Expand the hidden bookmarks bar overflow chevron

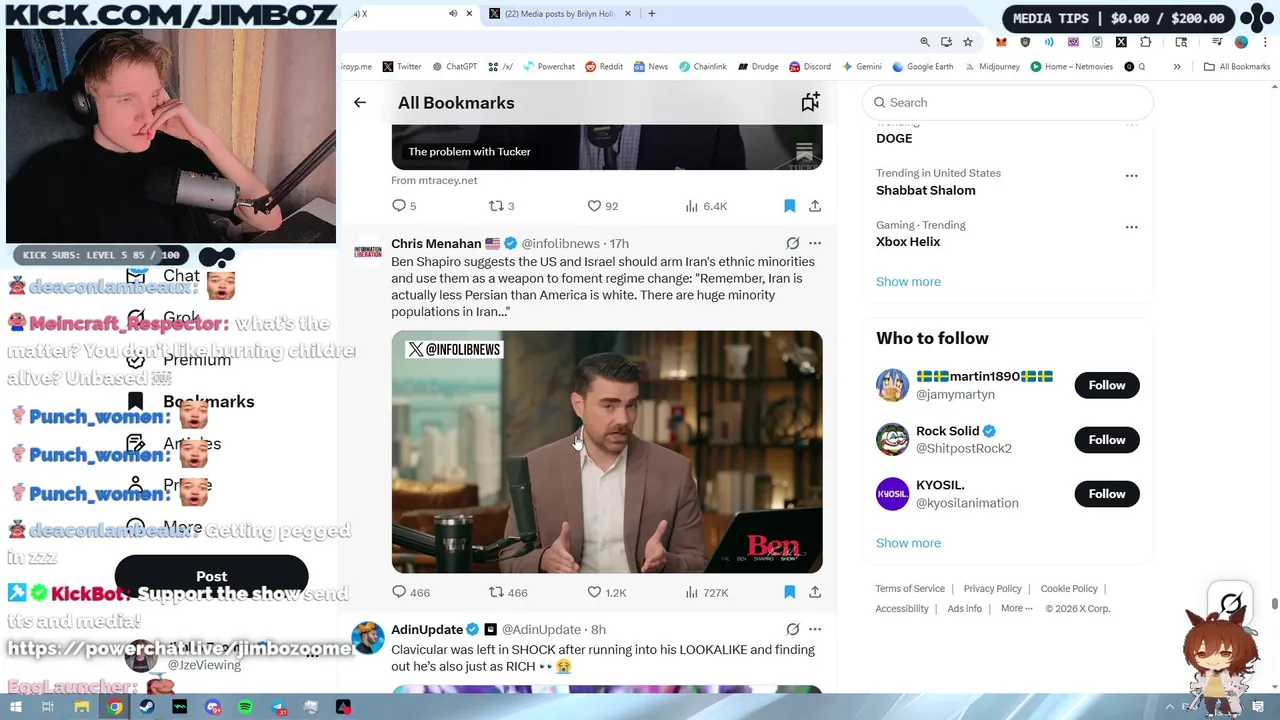point(1177,67)
